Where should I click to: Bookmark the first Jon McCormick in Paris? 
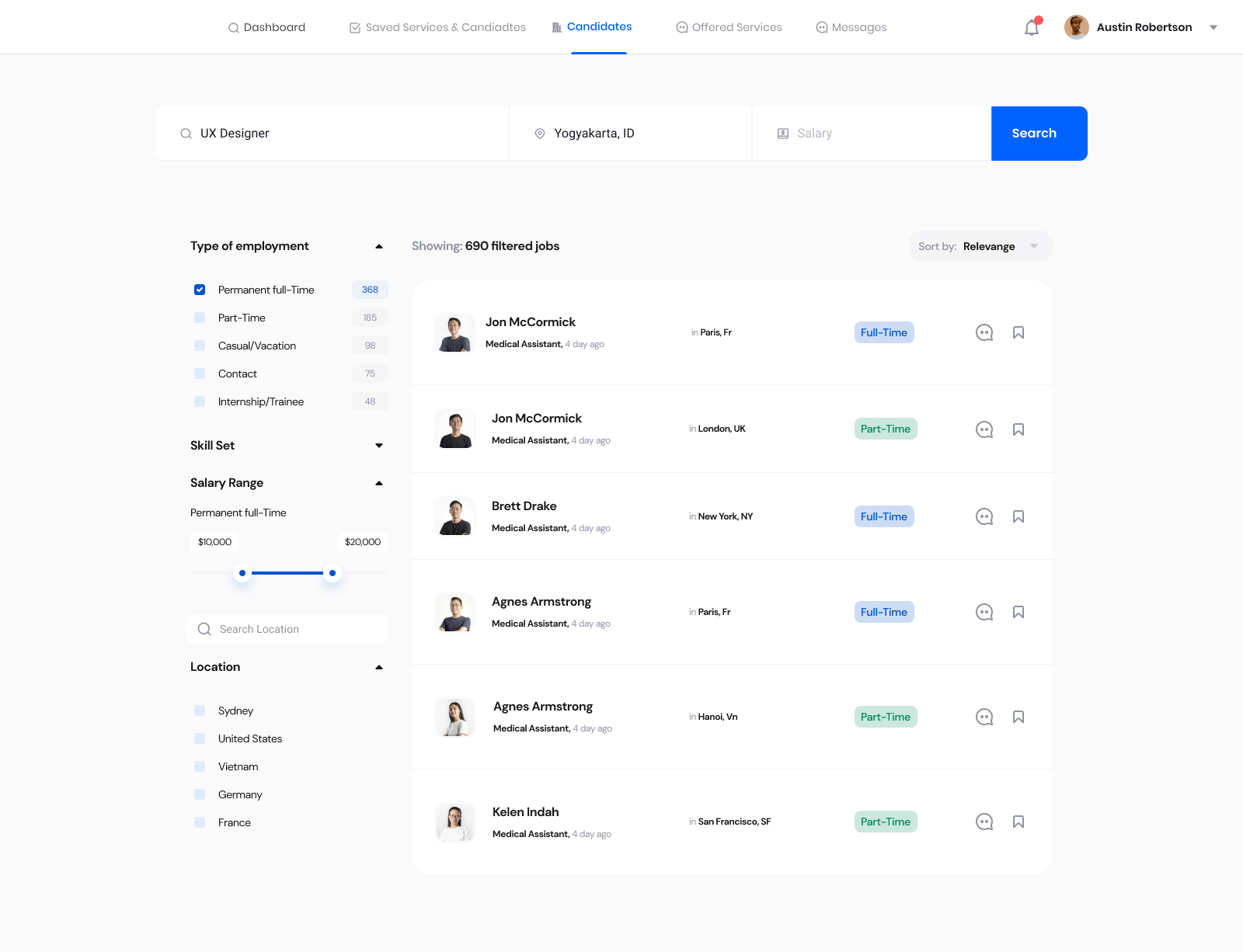pyautogui.click(x=1018, y=332)
